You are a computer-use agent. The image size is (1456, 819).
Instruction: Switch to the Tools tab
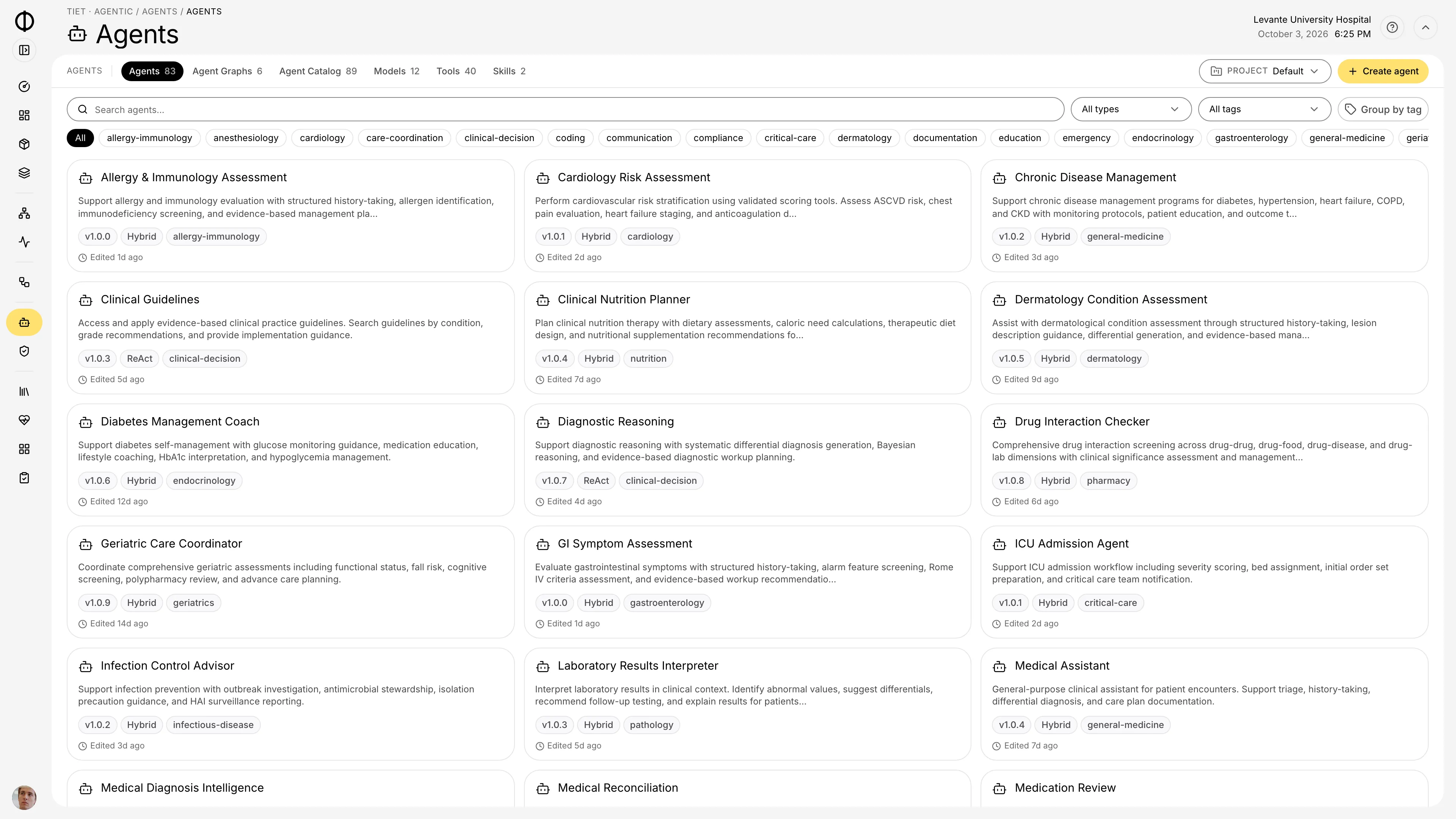[x=456, y=71]
